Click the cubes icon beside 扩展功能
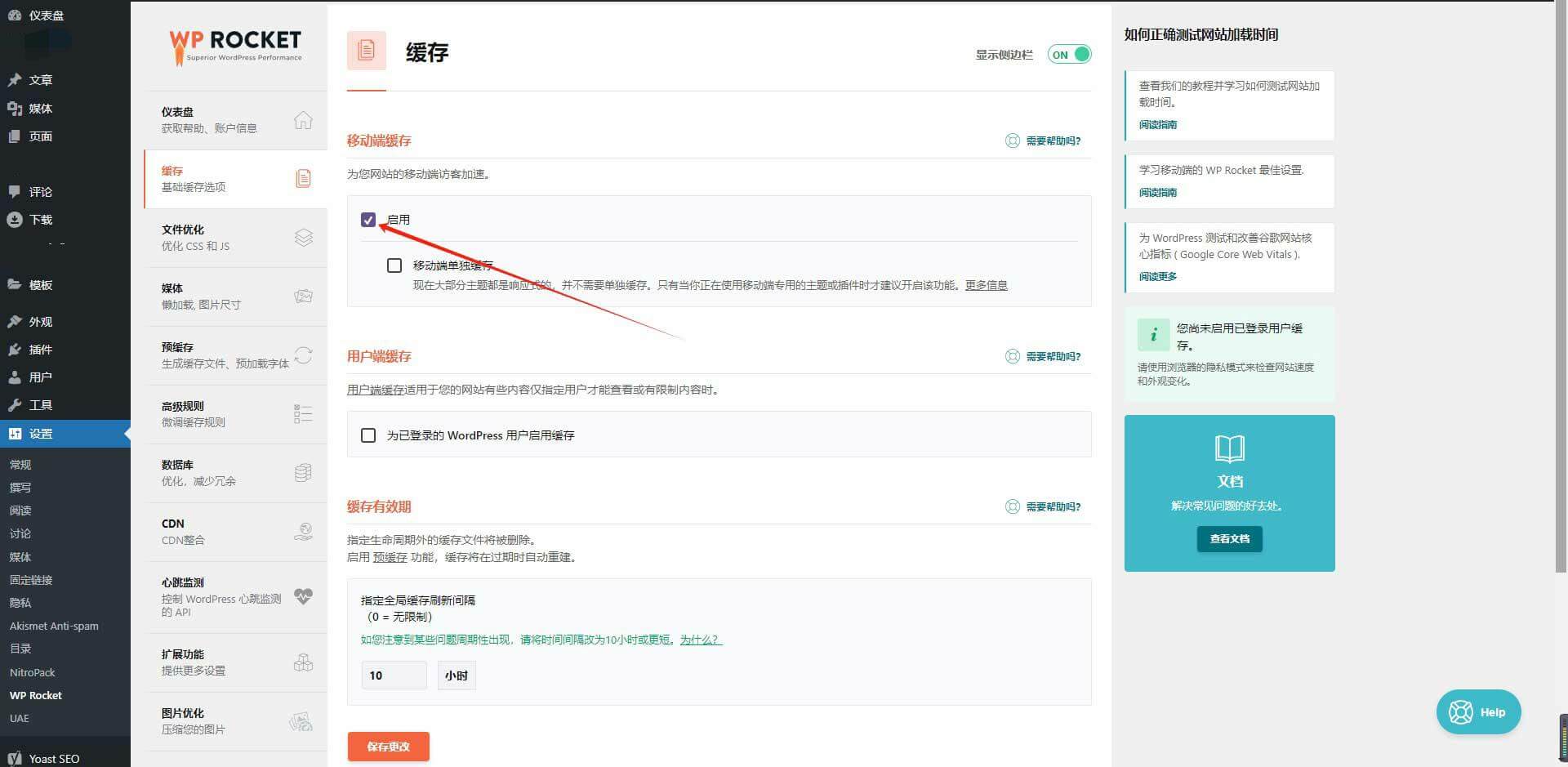 point(304,662)
